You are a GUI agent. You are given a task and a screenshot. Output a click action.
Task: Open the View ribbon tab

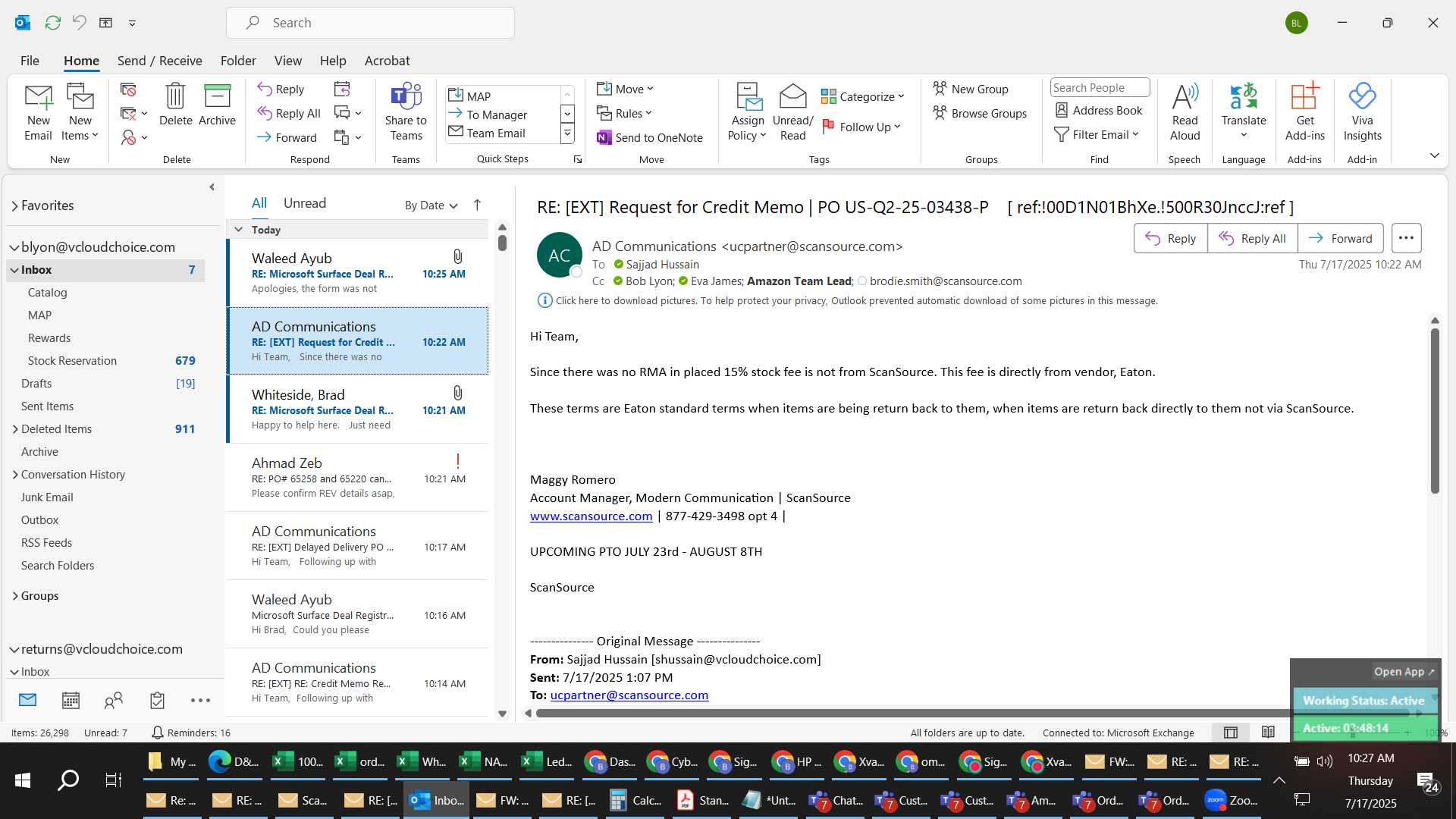coord(287,61)
